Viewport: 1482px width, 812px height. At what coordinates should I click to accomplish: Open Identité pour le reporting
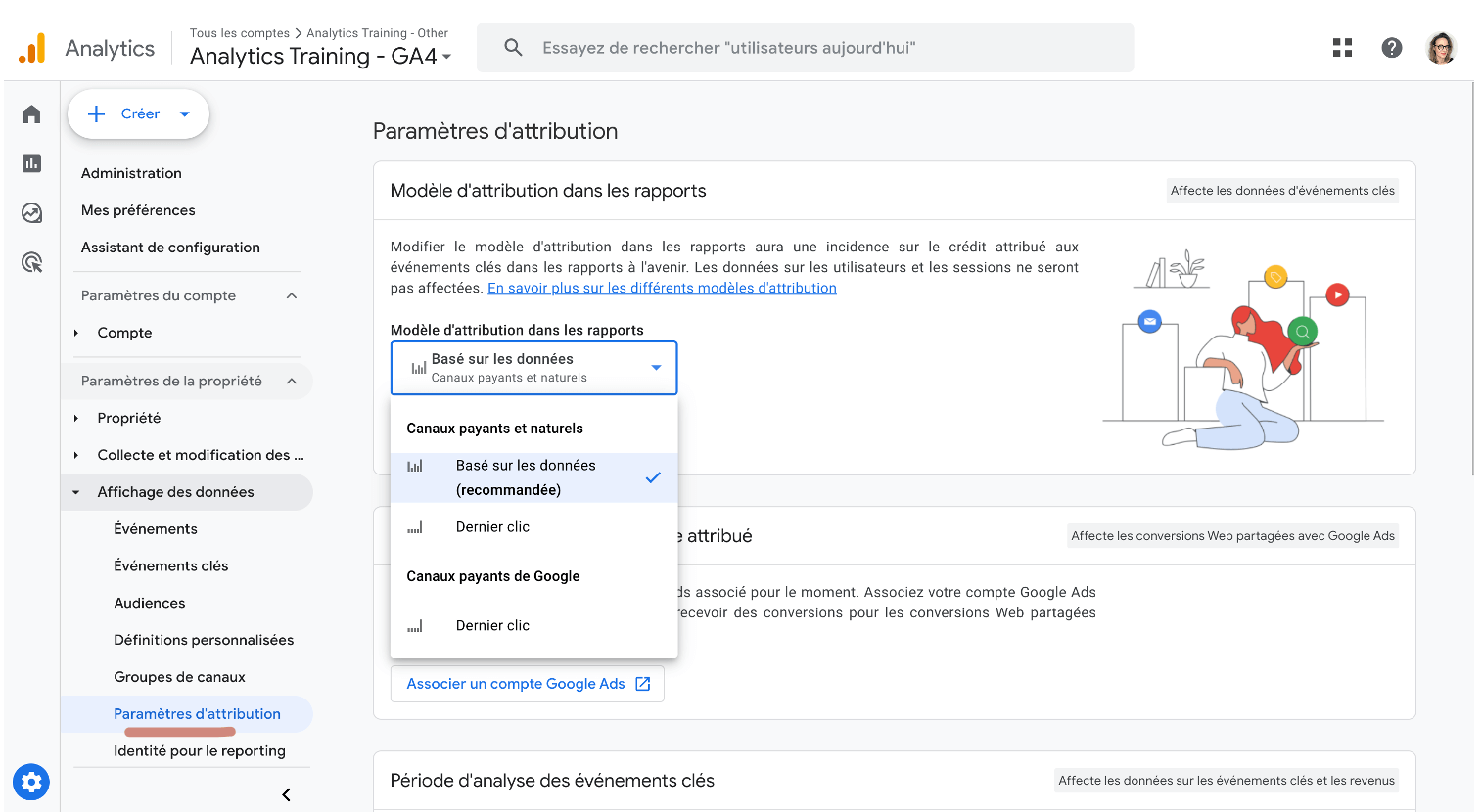pos(200,751)
